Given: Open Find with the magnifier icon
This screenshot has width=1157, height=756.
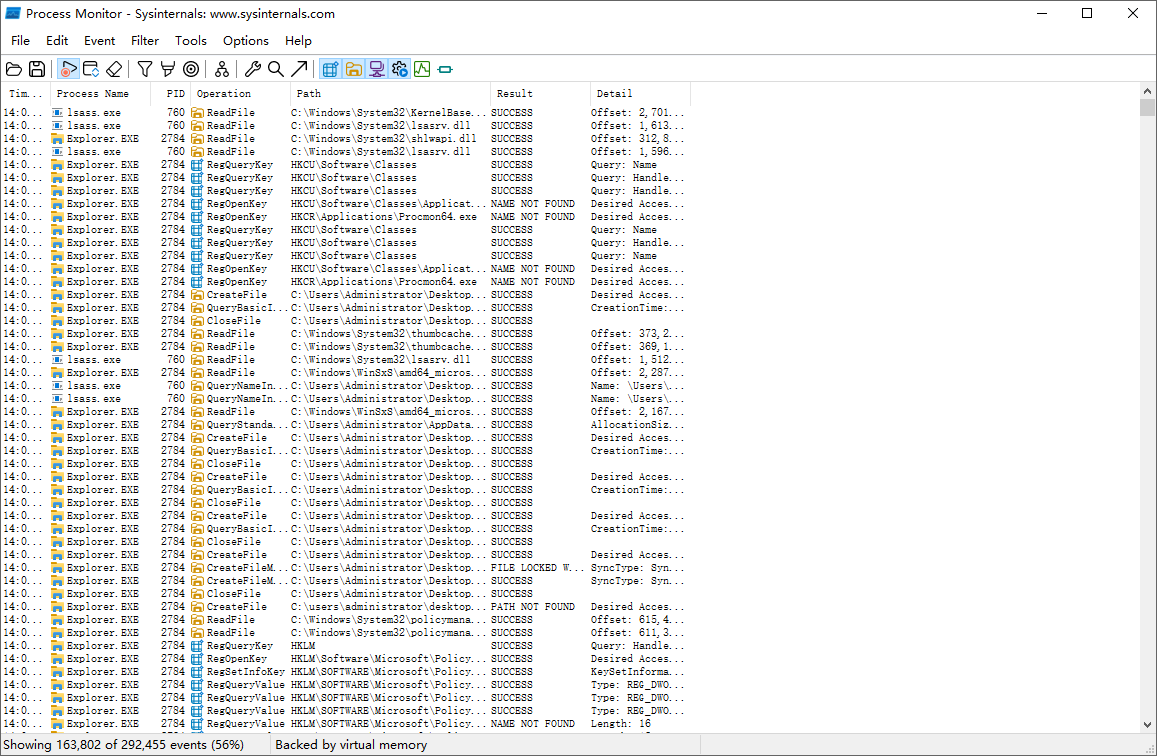Looking at the screenshot, I should point(275,69).
